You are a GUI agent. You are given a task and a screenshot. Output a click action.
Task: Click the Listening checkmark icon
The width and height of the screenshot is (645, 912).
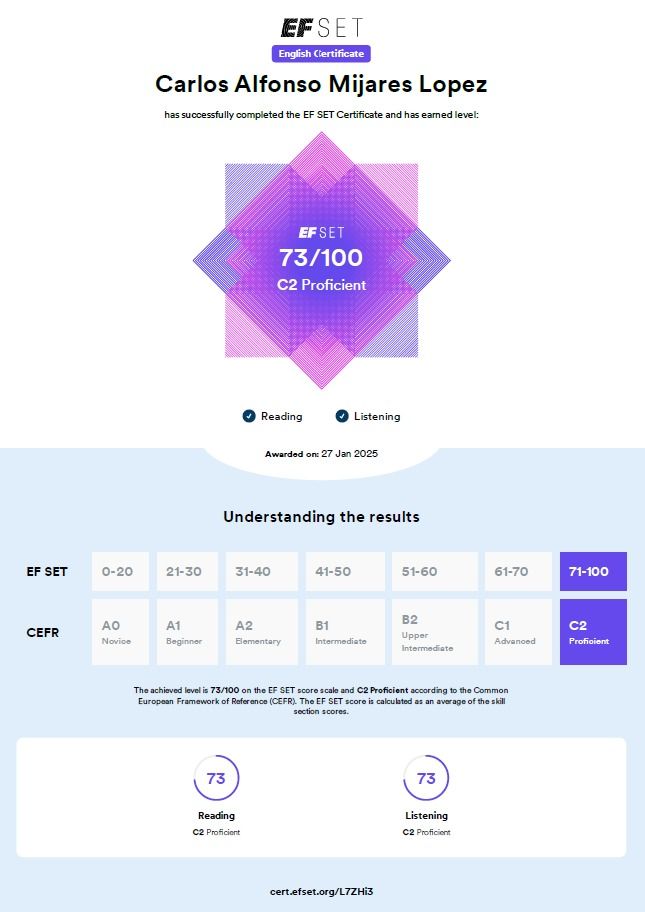coord(342,416)
